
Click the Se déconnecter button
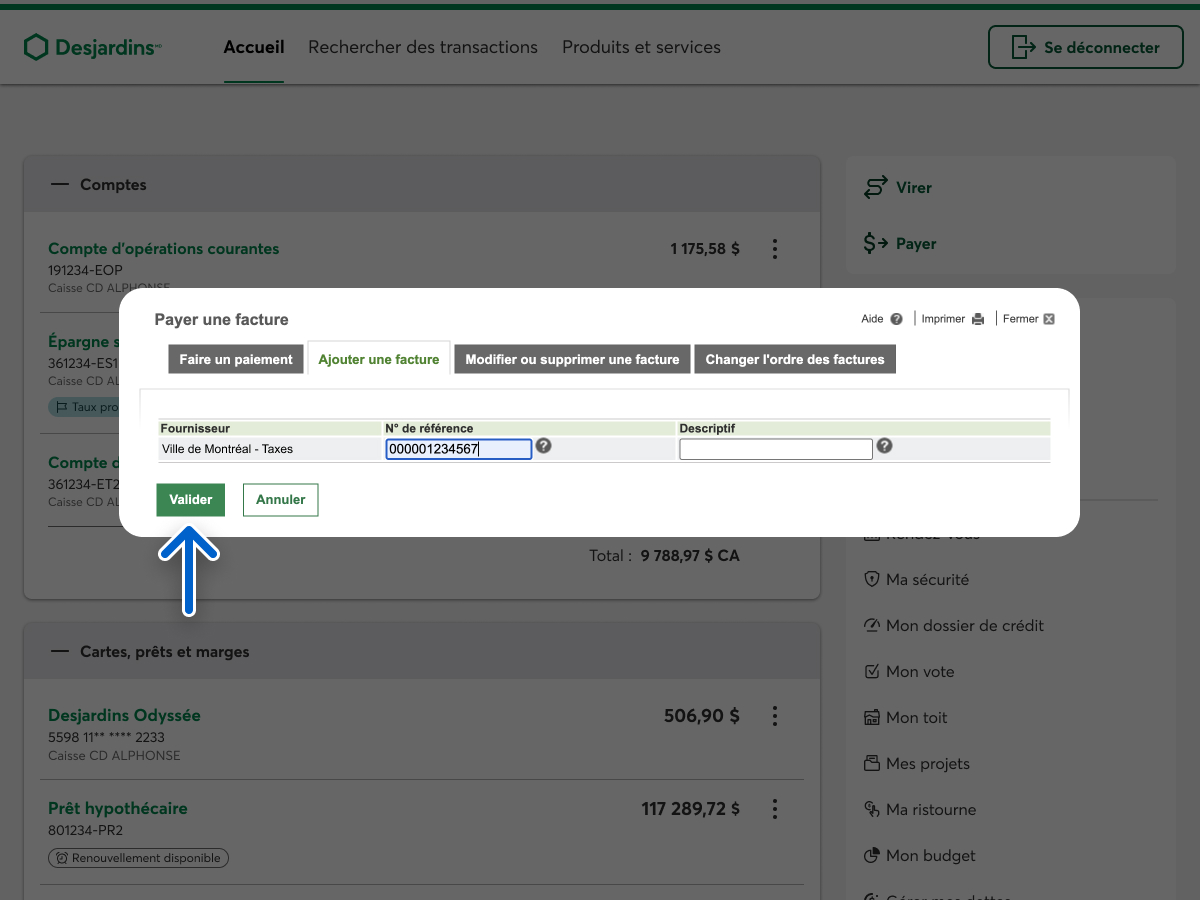[1084, 47]
